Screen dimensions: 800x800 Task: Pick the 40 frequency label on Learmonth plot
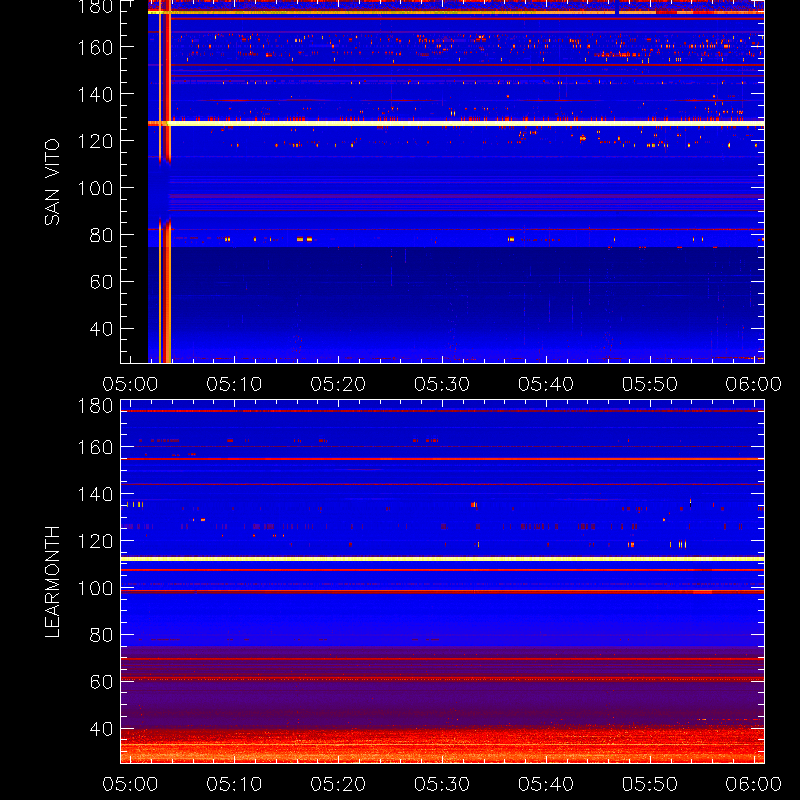(101, 729)
